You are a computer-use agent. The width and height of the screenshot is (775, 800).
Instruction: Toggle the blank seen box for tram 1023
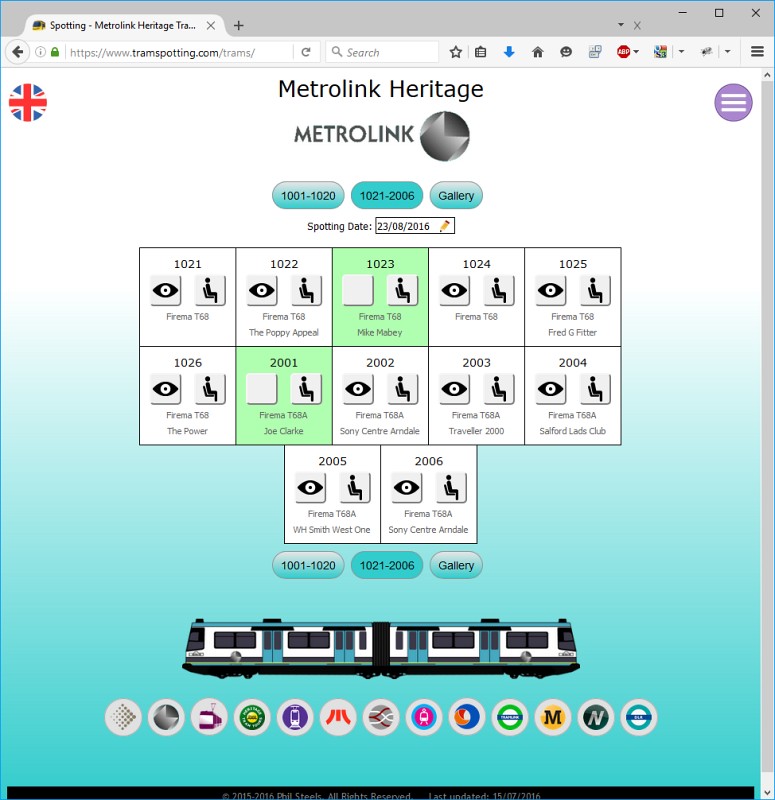click(x=358, y=290)
